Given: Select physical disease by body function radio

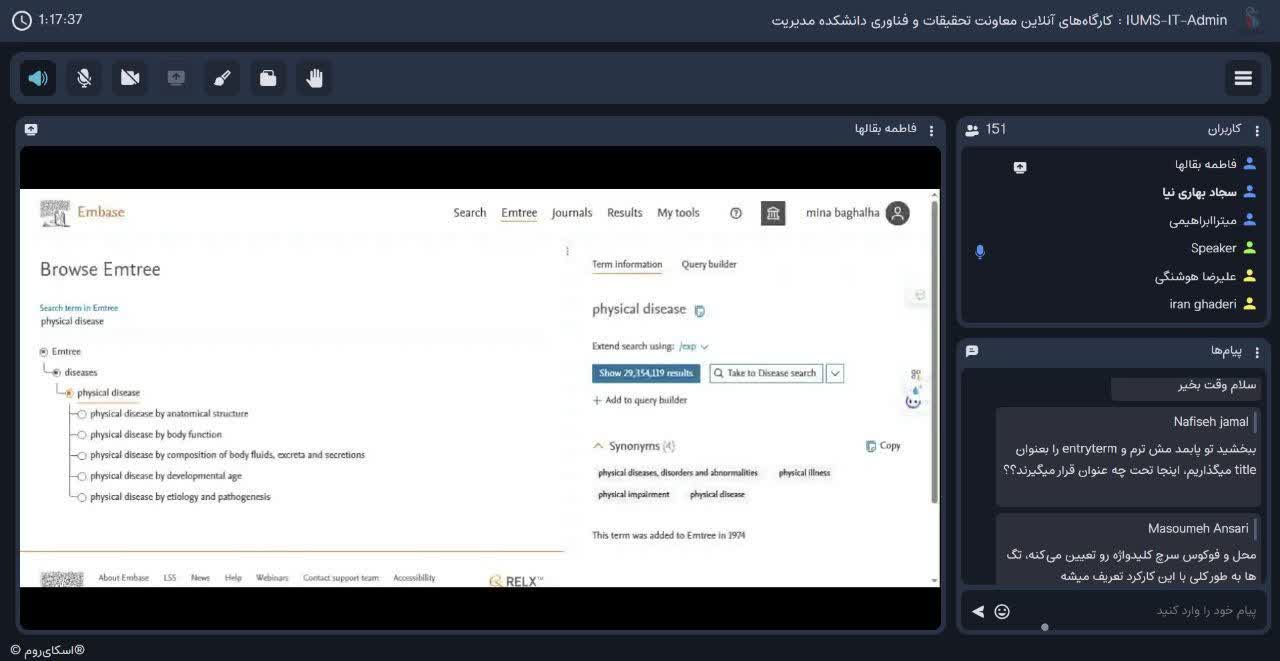Looking at the screenshot, I should tap(82, 434).
